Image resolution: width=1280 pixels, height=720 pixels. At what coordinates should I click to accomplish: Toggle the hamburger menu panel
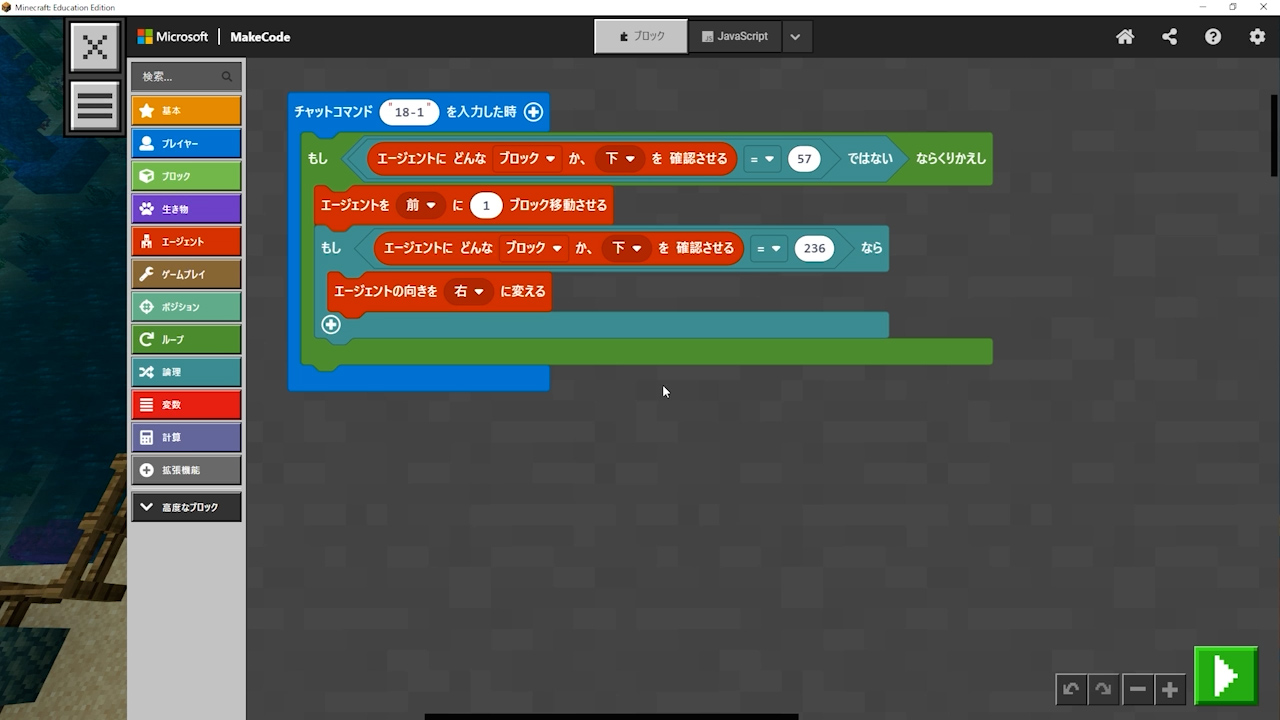pyautogui.click(x=95, y=106)
